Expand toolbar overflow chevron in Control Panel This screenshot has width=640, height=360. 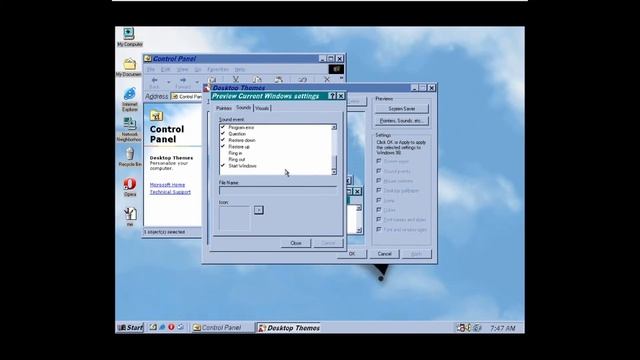(341, 79)
